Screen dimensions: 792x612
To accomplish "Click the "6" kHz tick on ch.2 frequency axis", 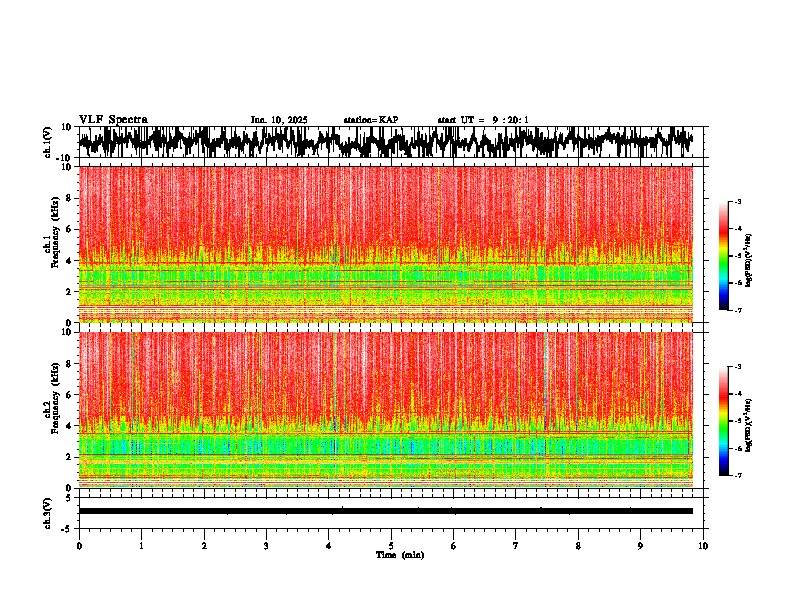I will coord(70,395).
